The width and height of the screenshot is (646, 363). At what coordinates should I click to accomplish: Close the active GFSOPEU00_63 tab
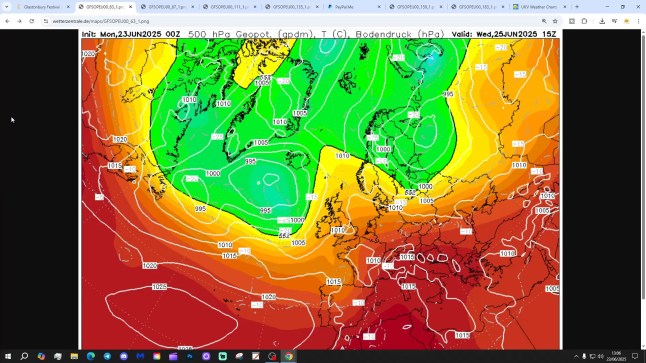tap(131, 7)
